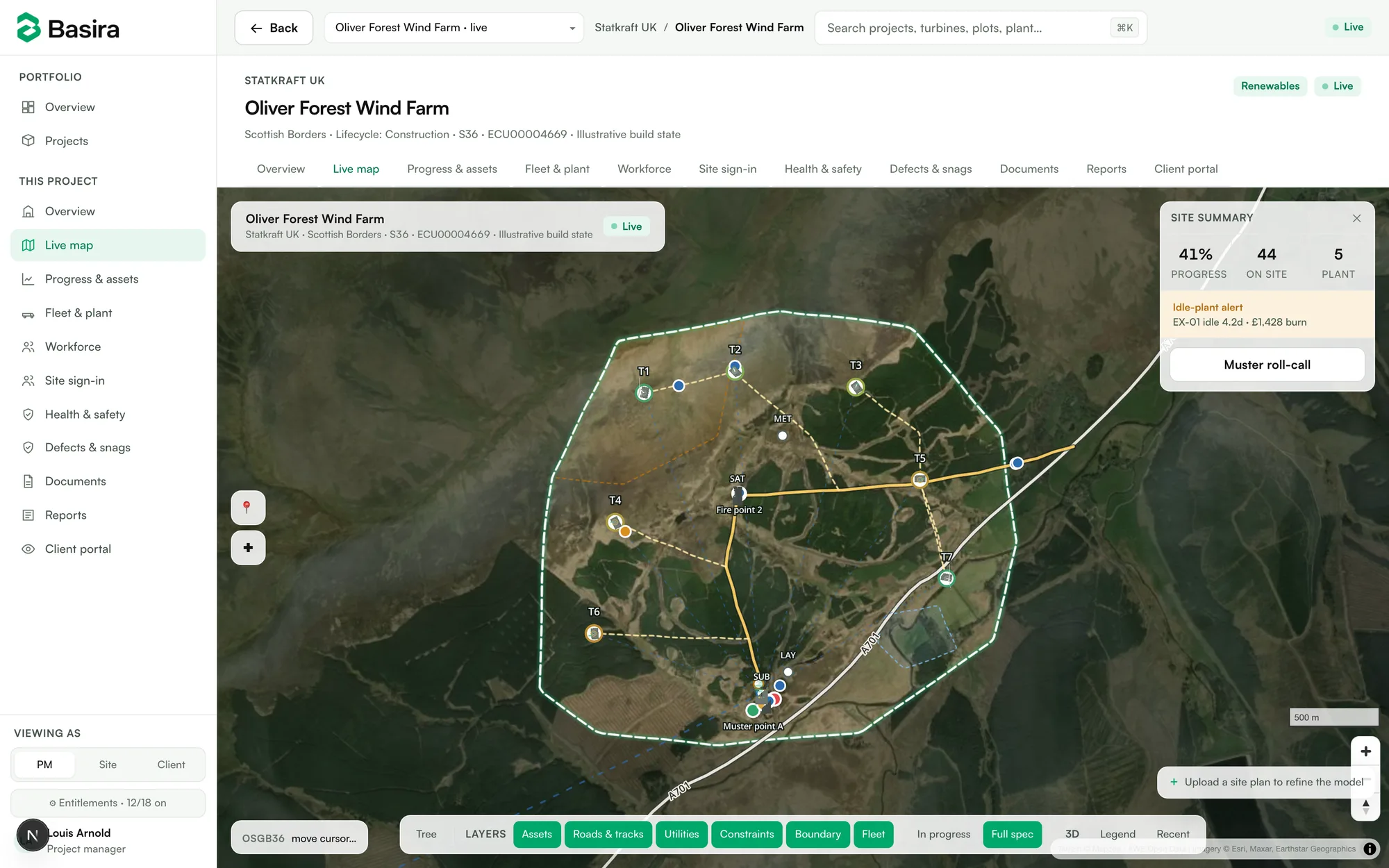
Task: Switch viewing role to Client
Action: click(x=171, y=765)
